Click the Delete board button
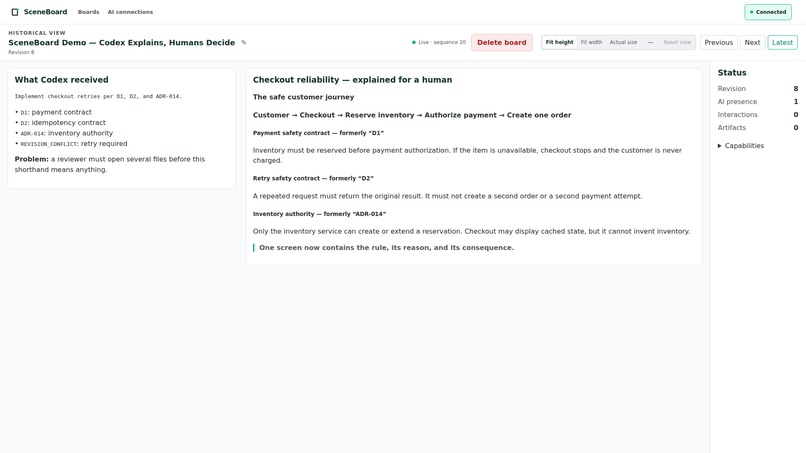 (502, 43)
